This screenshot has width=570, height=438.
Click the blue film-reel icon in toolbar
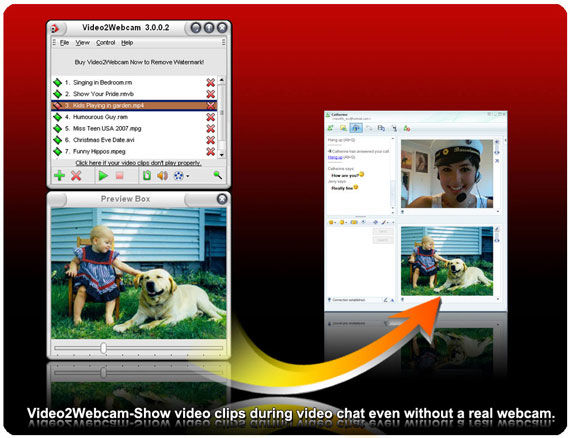(178, 176)
